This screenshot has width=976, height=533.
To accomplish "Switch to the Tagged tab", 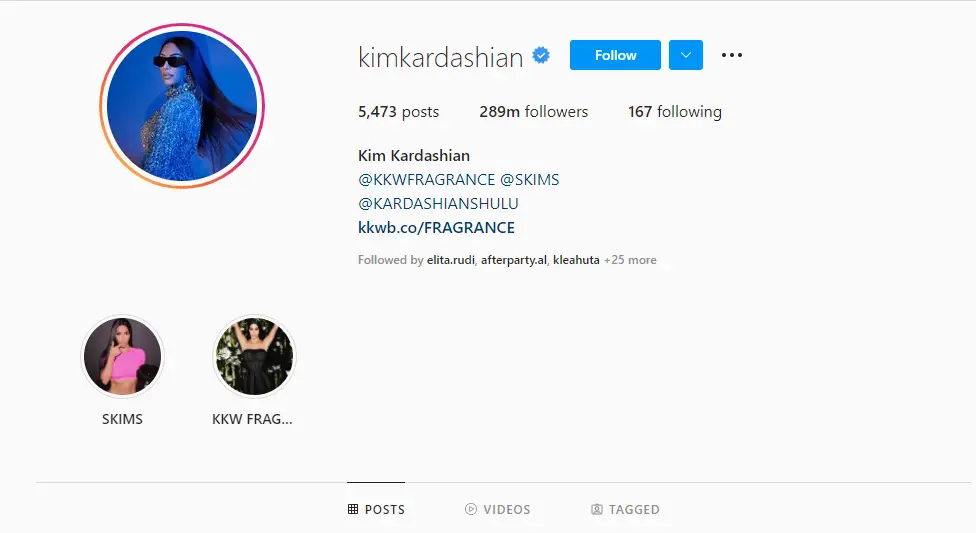I will pos(625,509).
